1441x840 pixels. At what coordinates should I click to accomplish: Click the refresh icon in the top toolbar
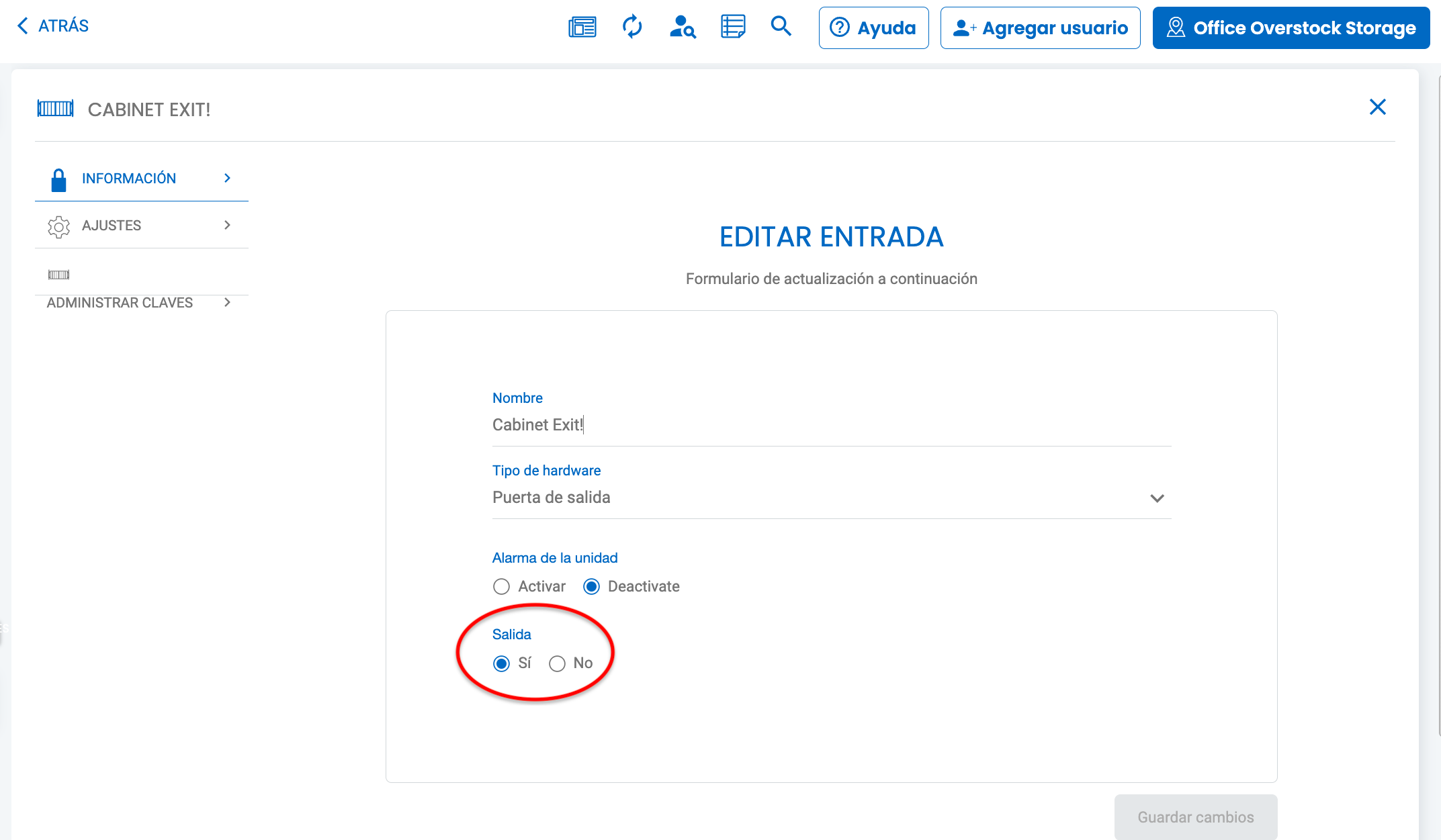tap(631, 27)
